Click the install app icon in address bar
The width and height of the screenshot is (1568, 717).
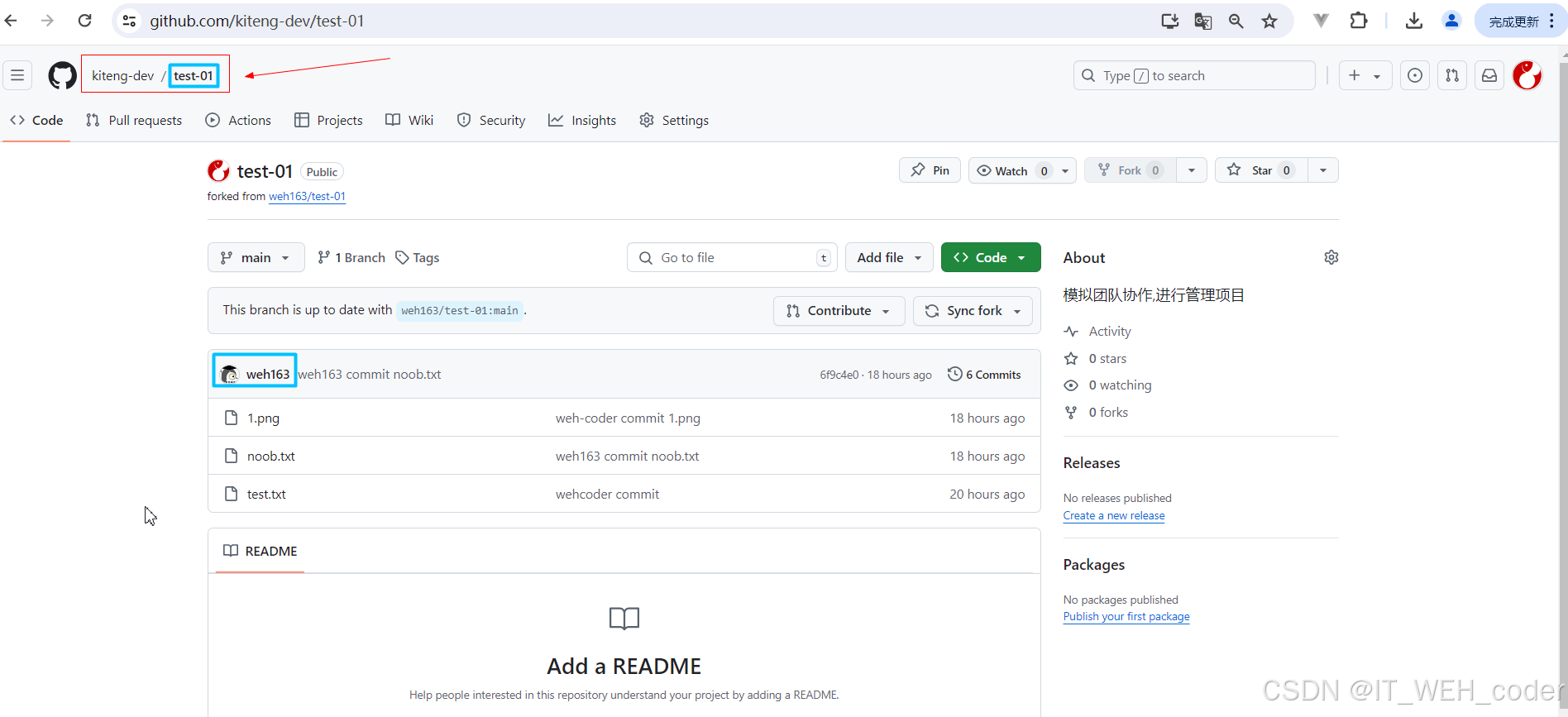click(1169, 21)
